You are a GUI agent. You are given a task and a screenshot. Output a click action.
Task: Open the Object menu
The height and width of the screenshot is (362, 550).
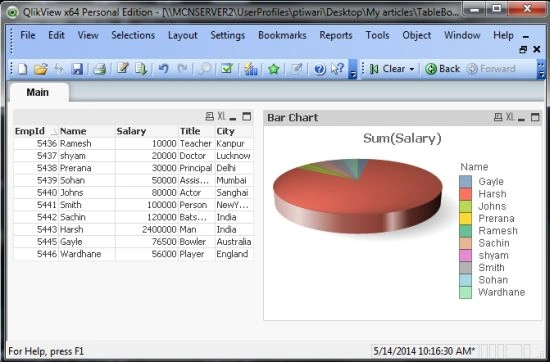[417, 35]
